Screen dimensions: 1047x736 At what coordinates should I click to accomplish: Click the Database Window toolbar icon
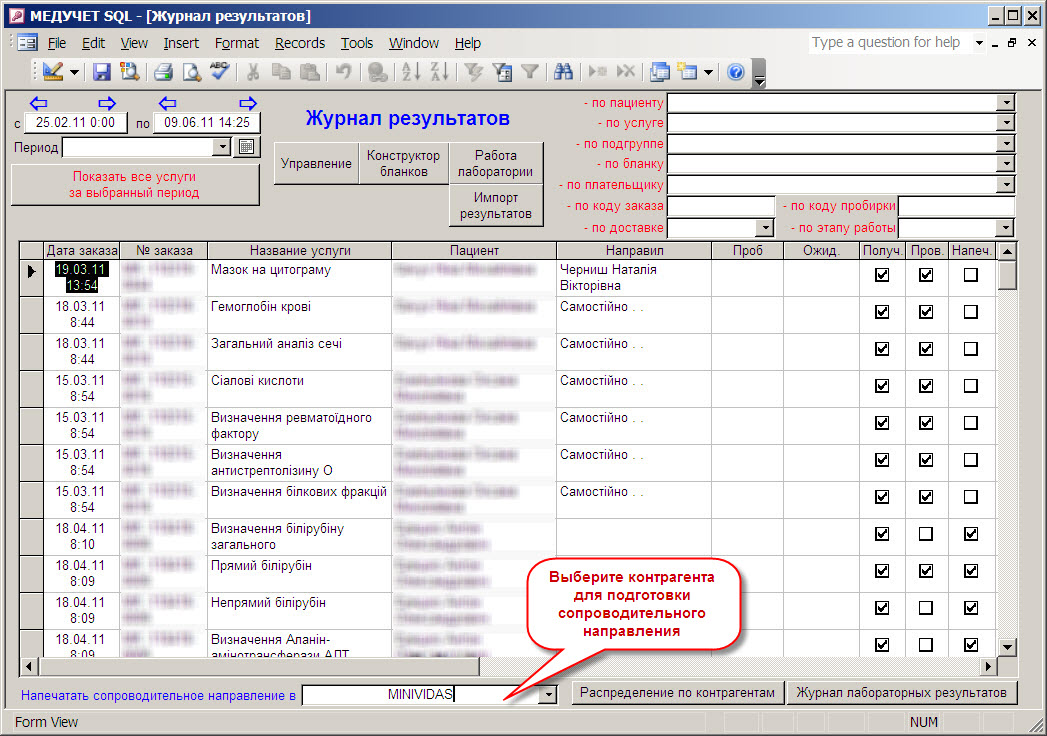660,71
